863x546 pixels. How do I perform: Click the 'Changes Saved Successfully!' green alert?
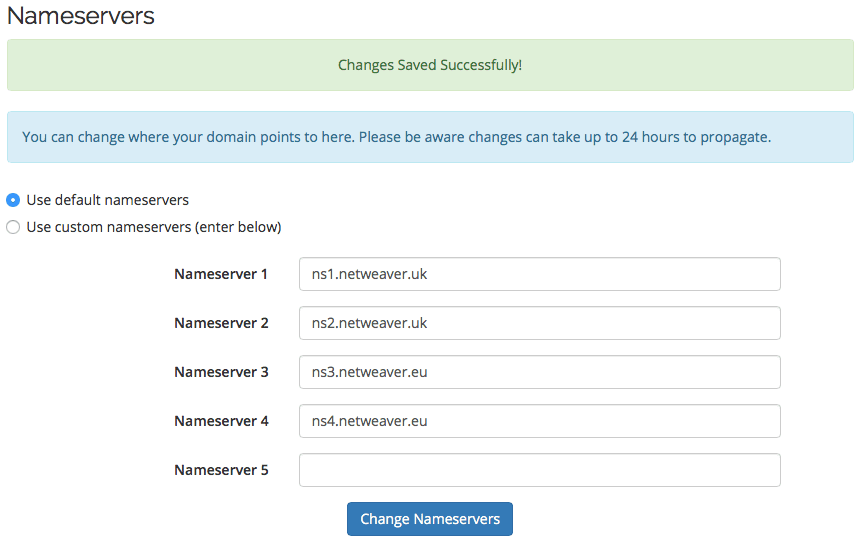430,65
